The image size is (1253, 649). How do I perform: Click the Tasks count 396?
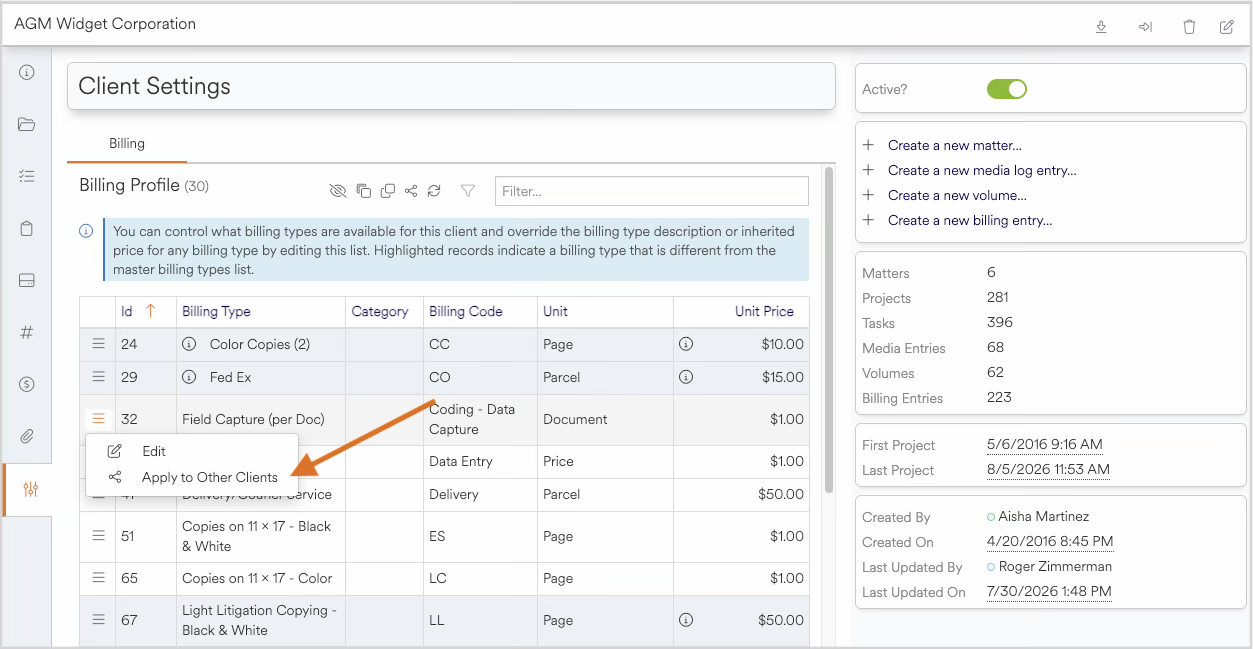(x=999, y=323)
